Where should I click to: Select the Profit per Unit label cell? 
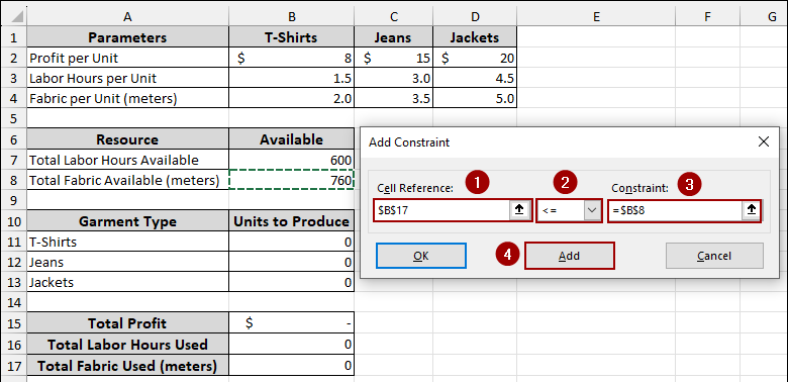tap(128, 58)
